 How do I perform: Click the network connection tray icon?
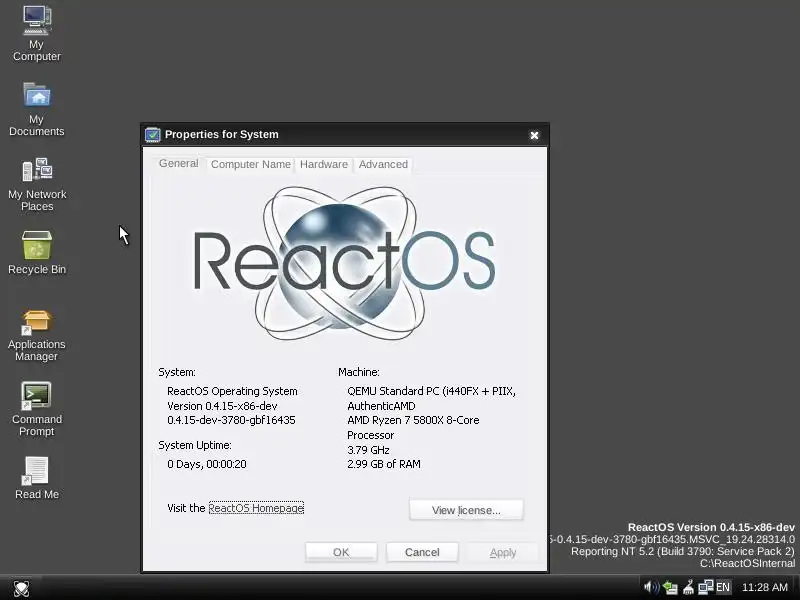pos(706,587)
